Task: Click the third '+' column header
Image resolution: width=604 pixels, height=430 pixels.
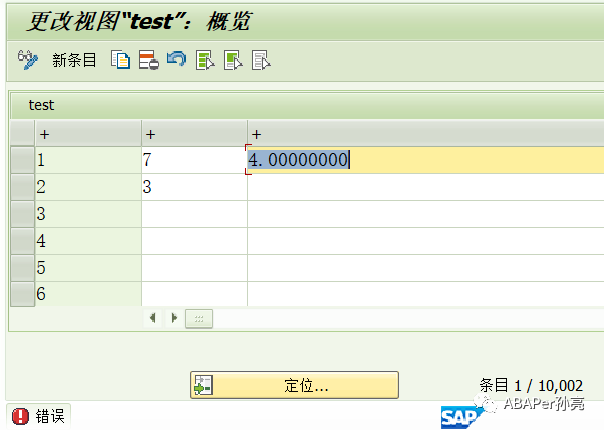Action: click(426, 133)
